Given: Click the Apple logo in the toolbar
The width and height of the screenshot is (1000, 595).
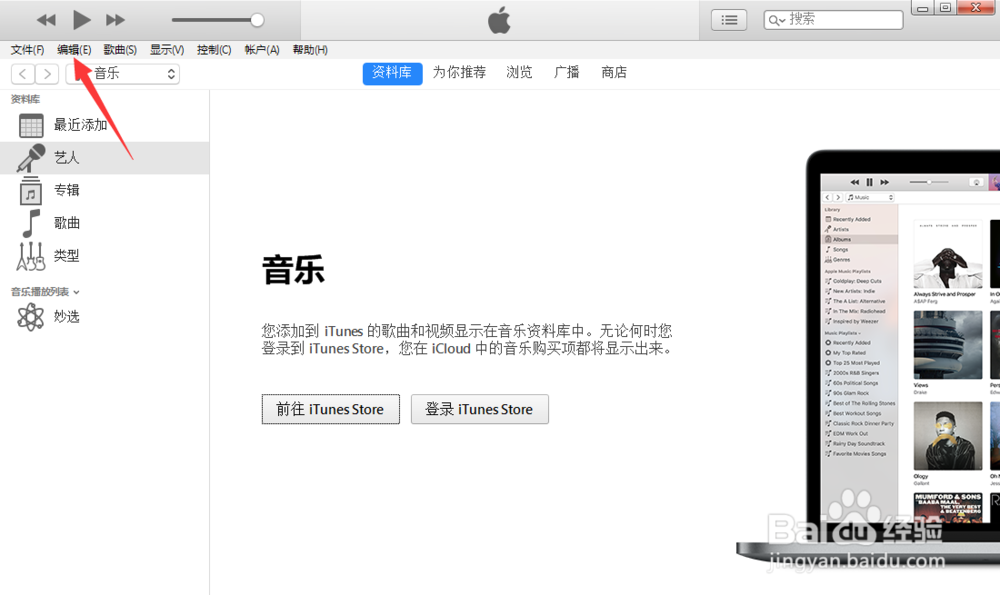Looking at the screenshot, I should 499,20.
